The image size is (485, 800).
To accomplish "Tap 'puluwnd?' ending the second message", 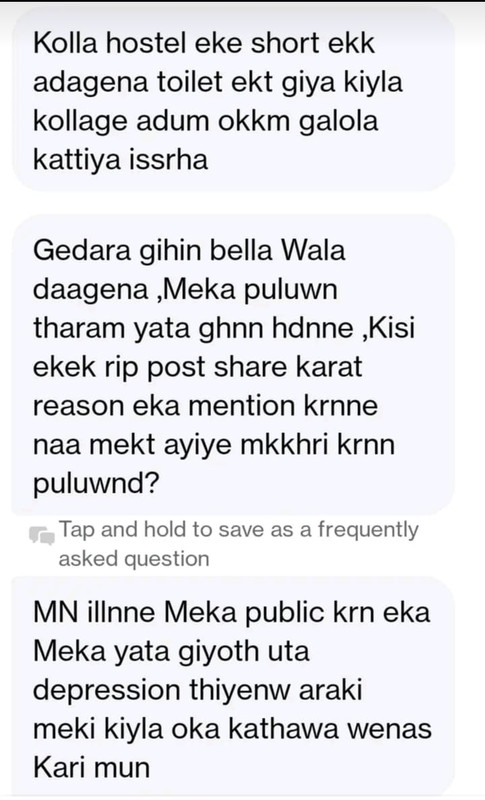I will (x=96, y=483).
